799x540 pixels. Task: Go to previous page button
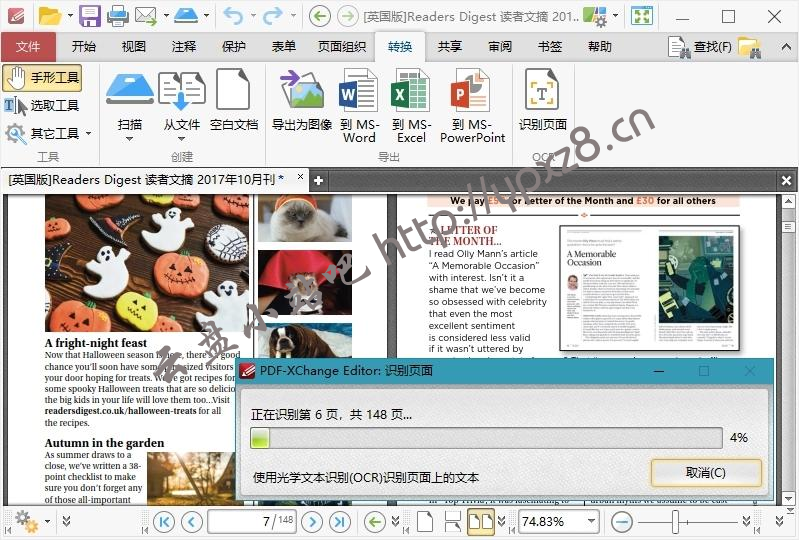tap(192, 522)
